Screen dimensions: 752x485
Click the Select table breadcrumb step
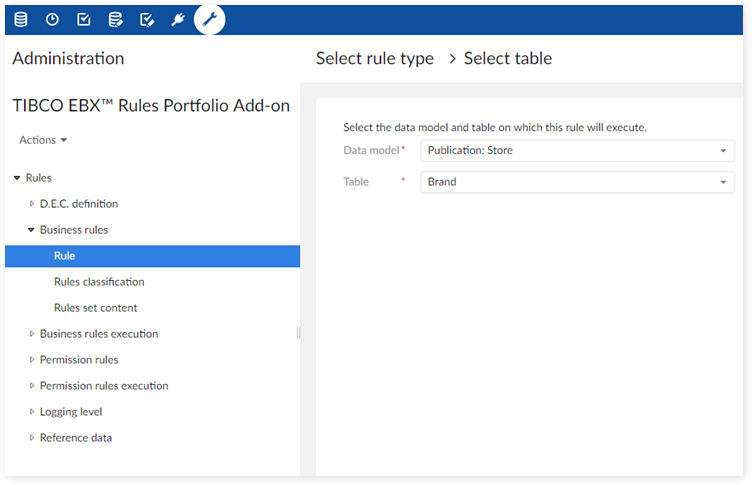[x=507, y=59]
